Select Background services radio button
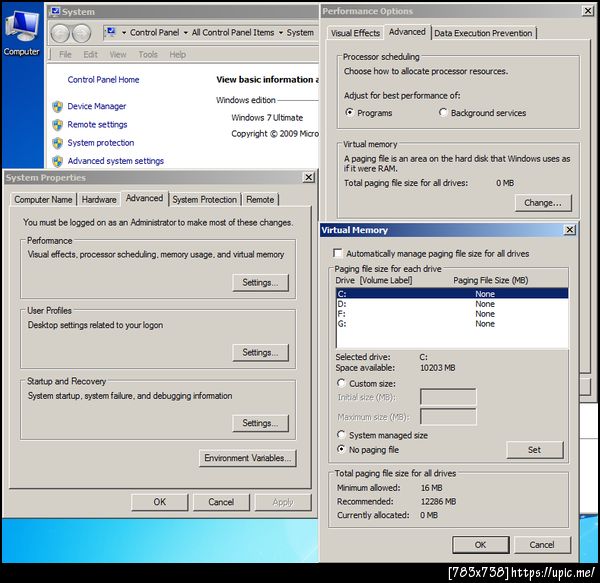The width and height of the screenshot is (600, 583). 443,112
